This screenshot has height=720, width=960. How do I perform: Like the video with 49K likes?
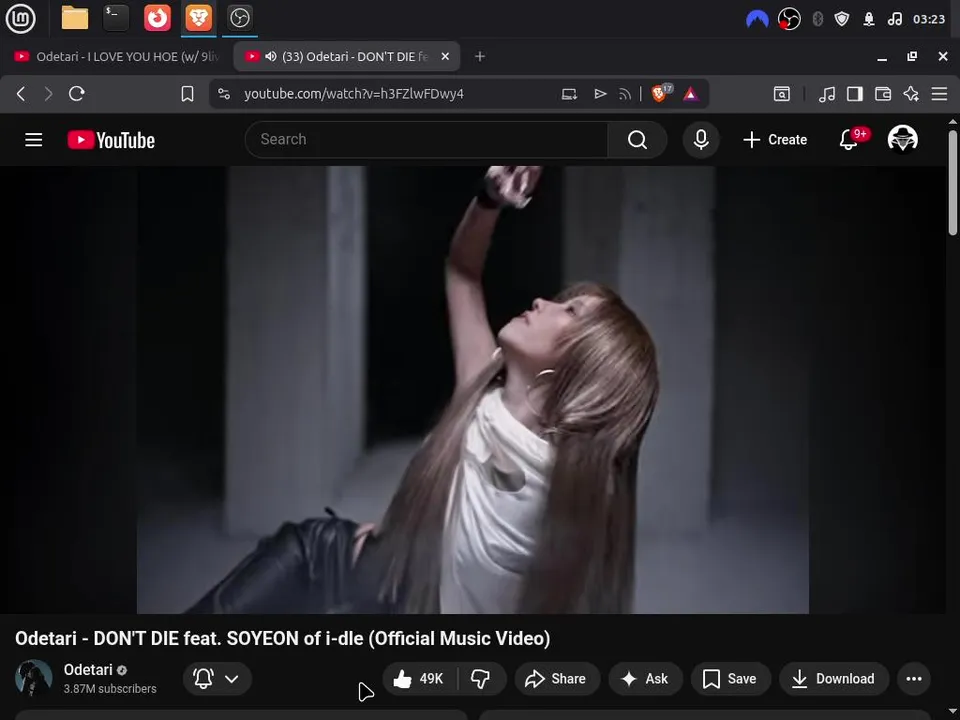click(419, 678)
